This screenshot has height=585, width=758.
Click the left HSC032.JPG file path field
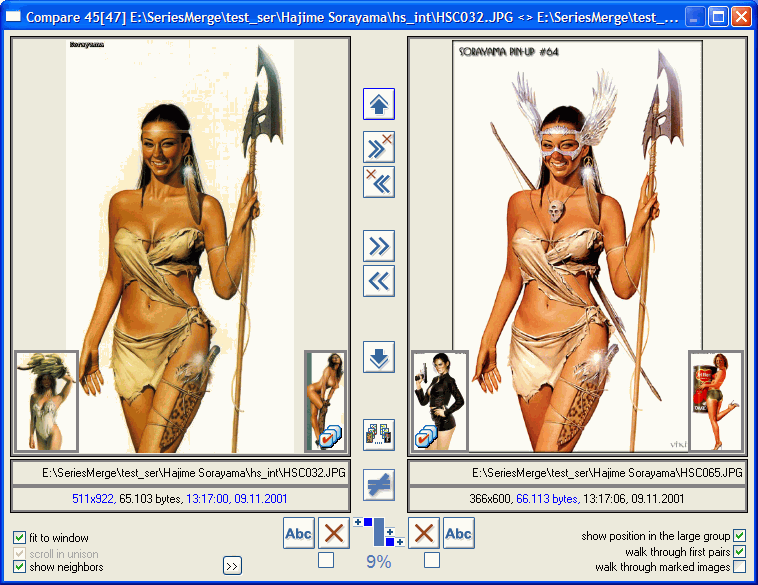coord(180,473)
